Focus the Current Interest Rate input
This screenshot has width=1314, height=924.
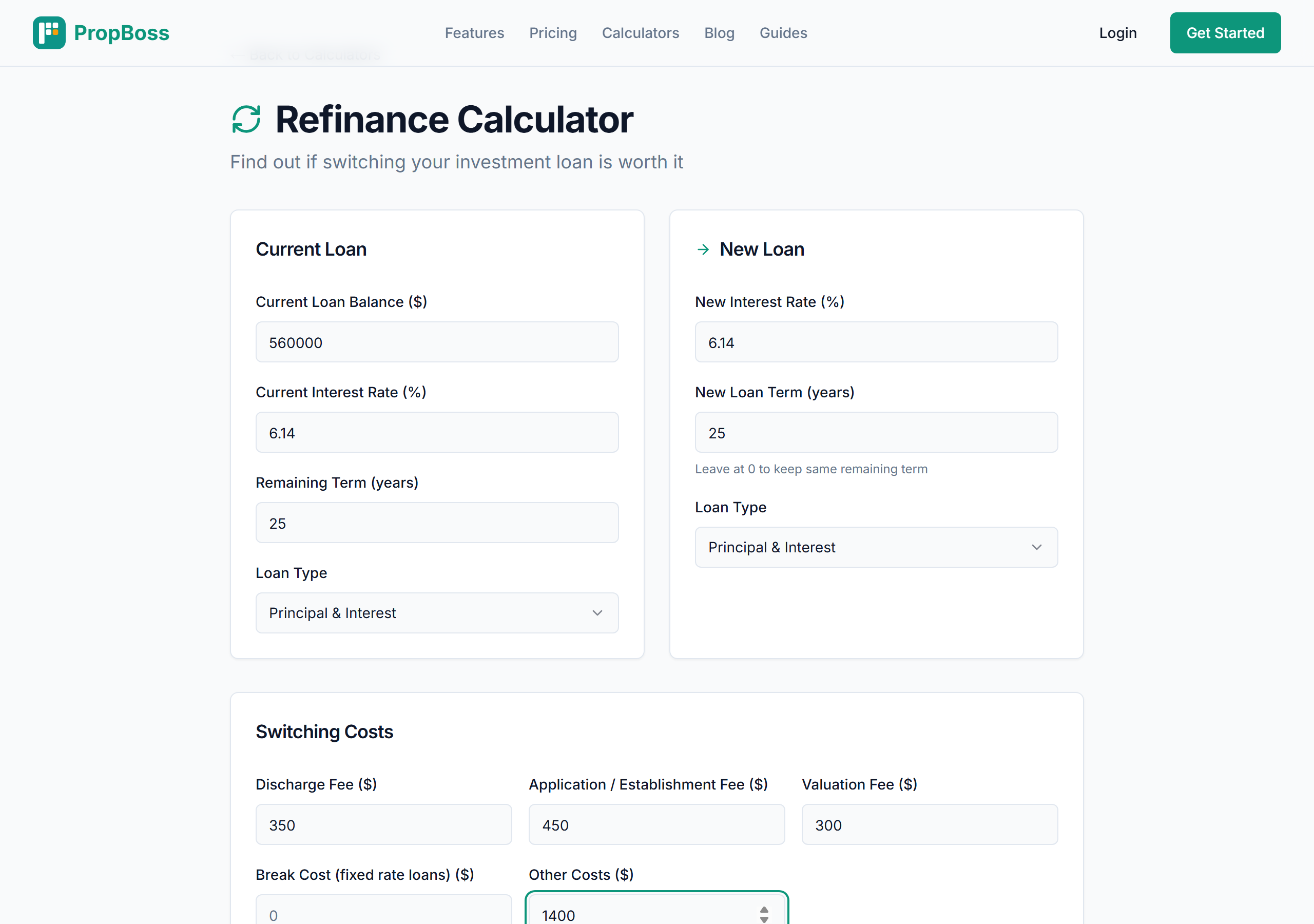point(437,433)
